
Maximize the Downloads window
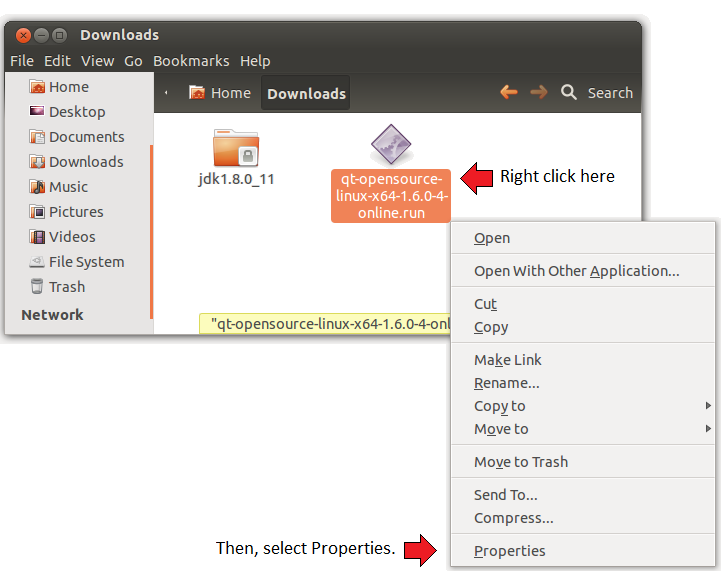pos(59,35)
